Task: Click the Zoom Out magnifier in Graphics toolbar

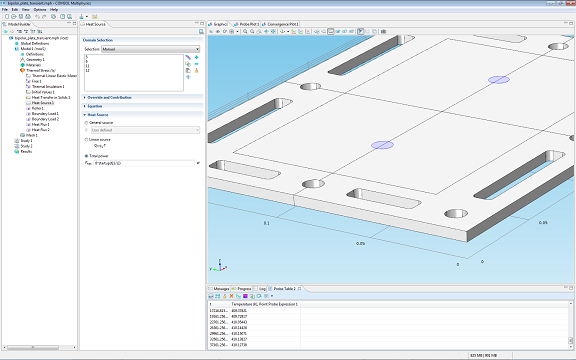Action: 252,32
